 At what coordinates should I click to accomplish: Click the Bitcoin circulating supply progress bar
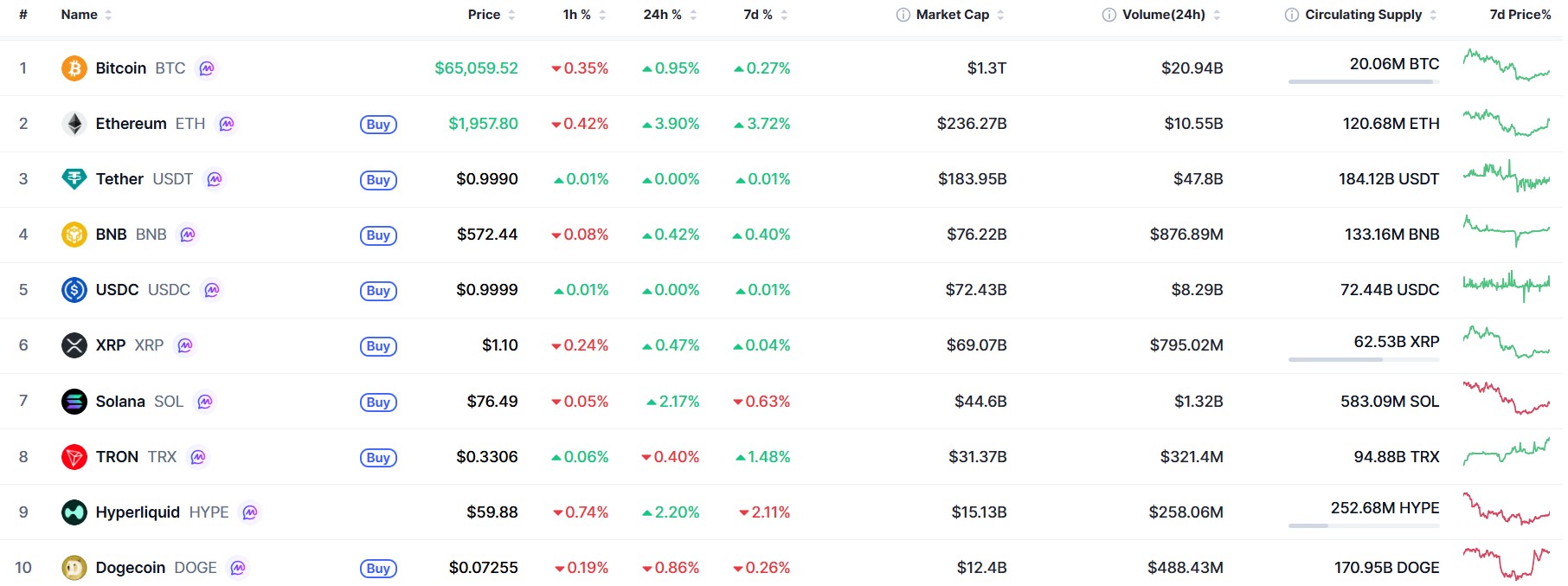point(1364,82)
